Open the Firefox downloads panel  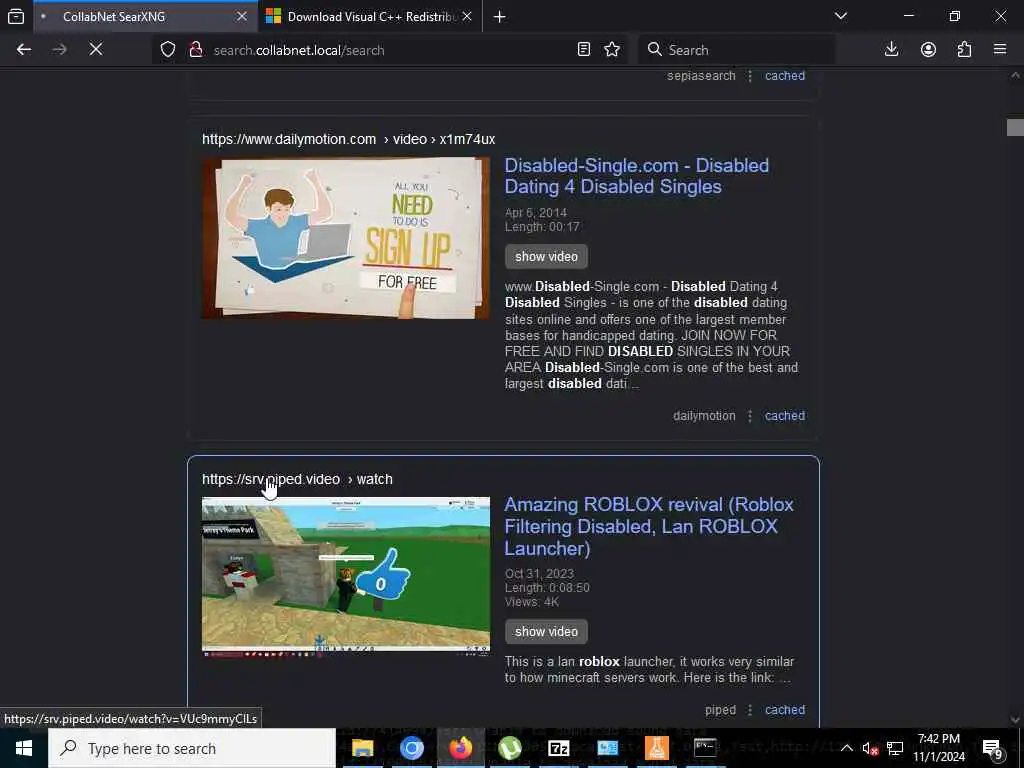[x=891, y=50]
